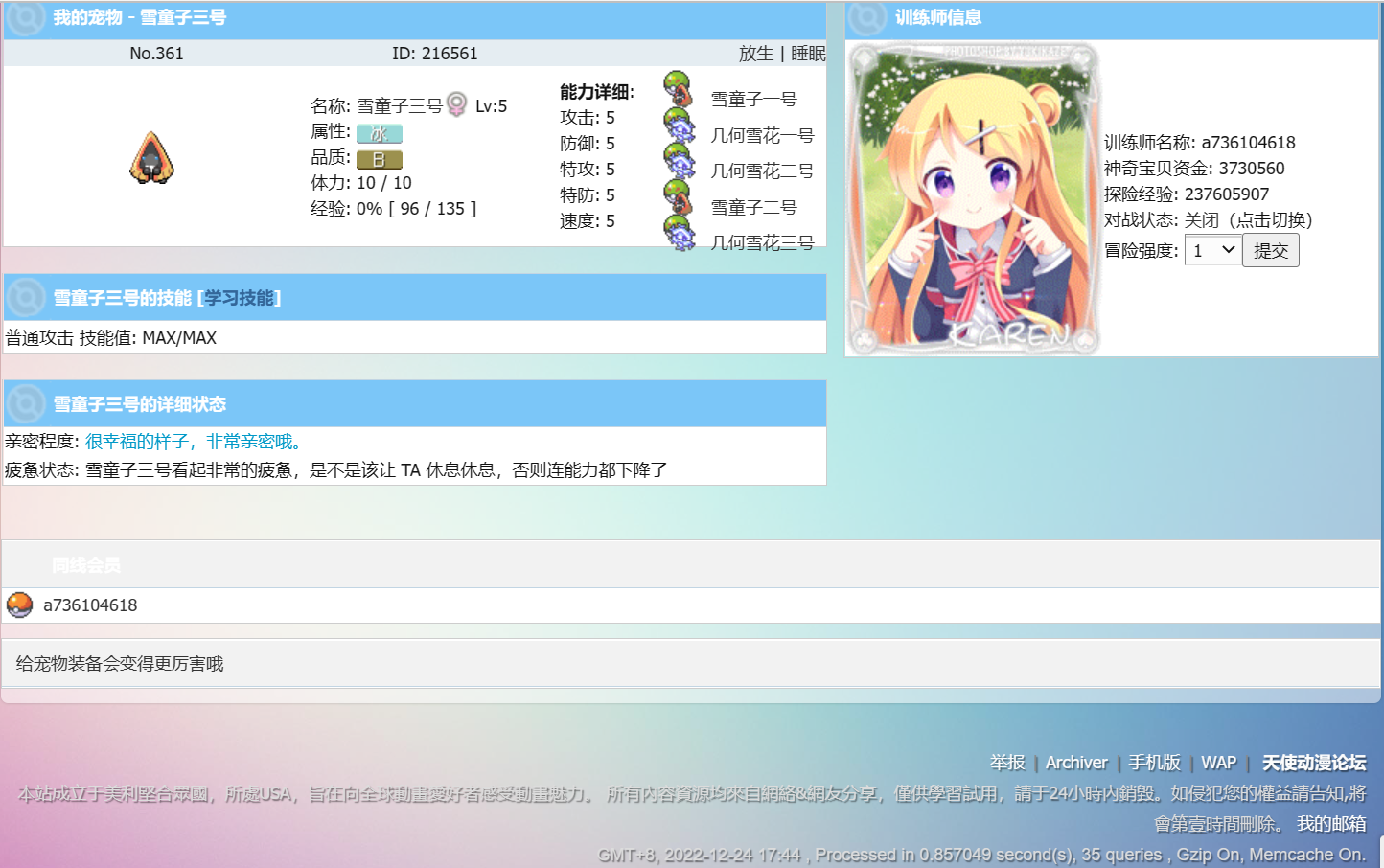
Task: Open the Archiver footer link
Action: (x=1076, y=762)
